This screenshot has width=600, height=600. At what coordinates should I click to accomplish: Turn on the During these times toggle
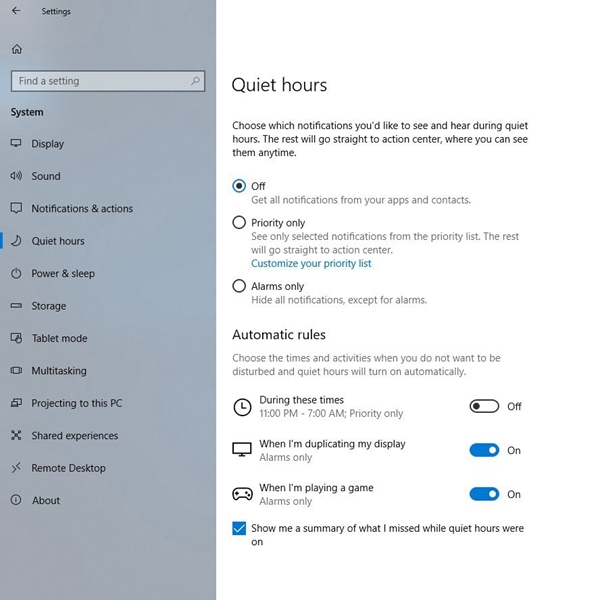pos(484,406)
